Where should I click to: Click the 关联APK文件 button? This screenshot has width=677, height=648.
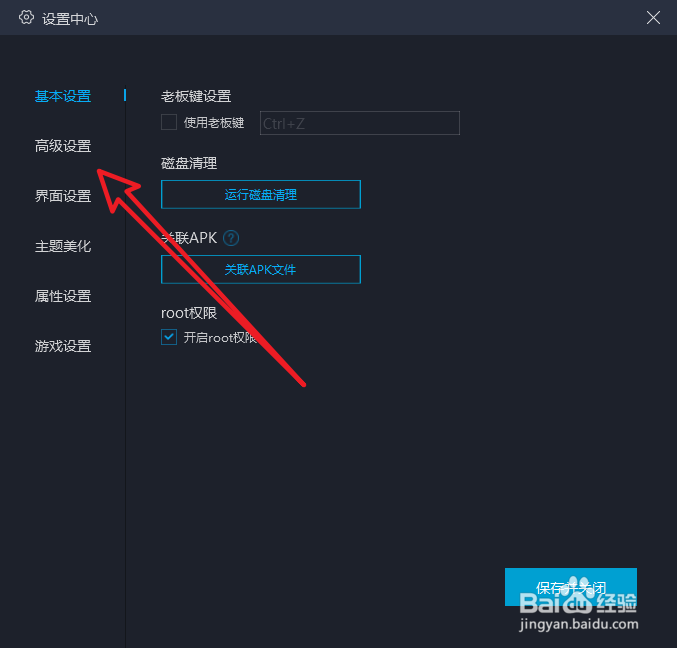tap(261, 270)
